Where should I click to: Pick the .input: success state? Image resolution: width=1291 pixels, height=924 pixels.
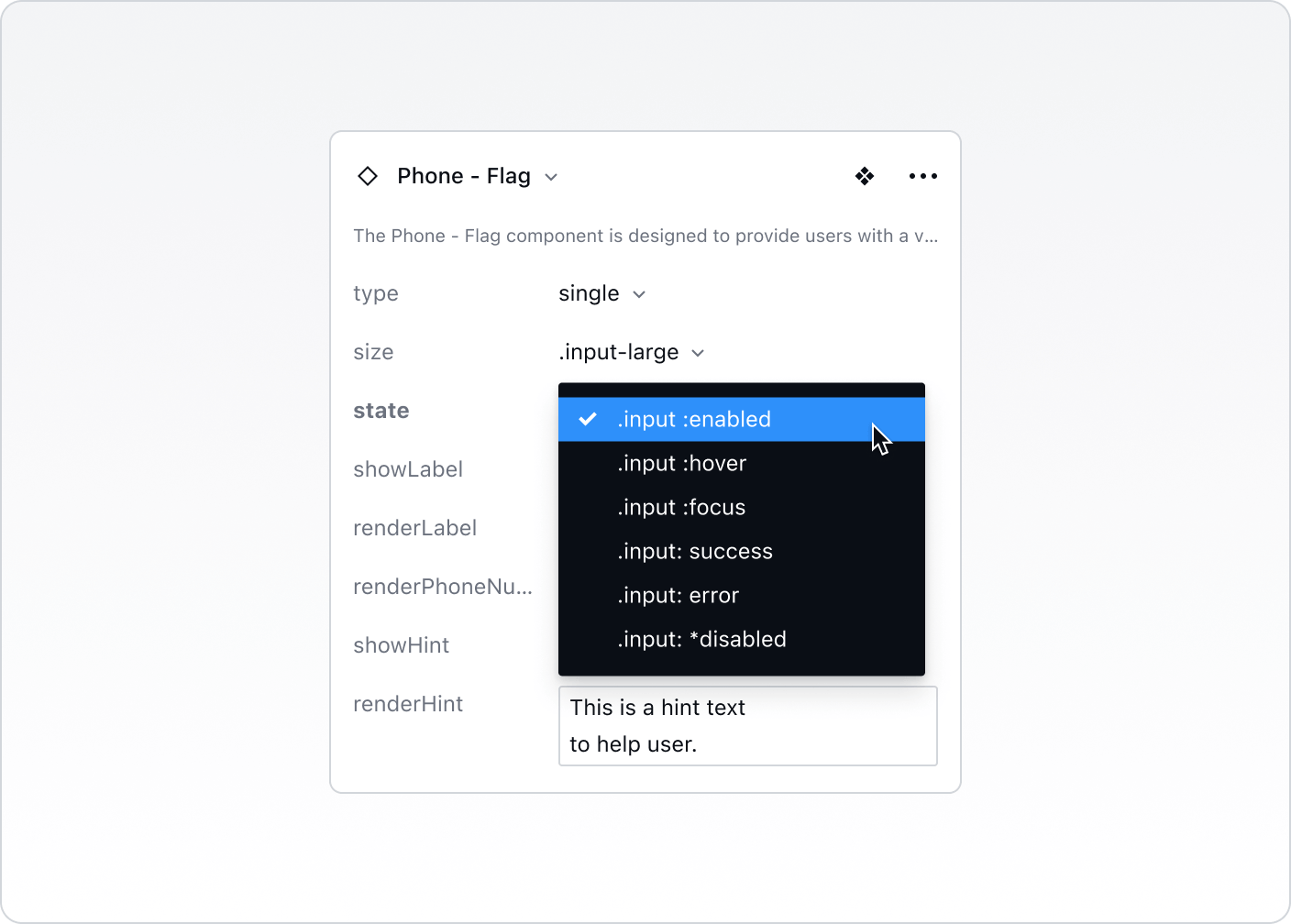pyautogui.click(x=695, y=552)
